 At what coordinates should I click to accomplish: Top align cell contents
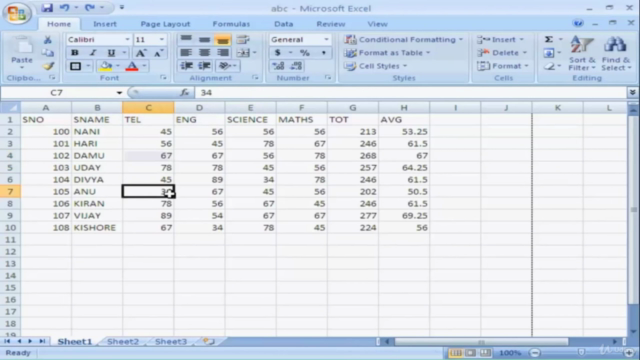[x=186, y=39]
